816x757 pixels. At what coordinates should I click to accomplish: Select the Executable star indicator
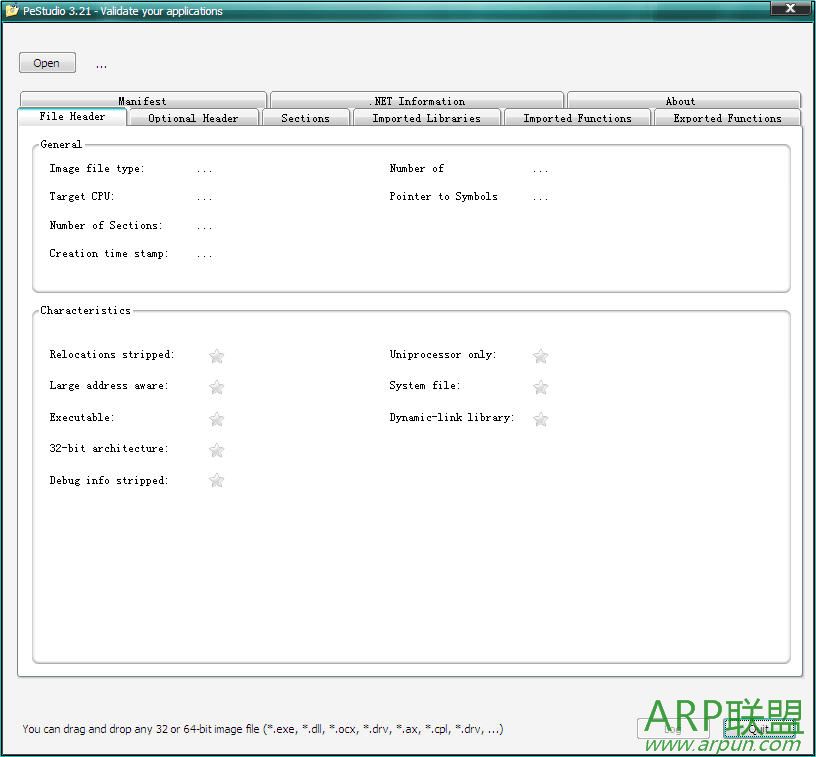click(x=216, y=419)
